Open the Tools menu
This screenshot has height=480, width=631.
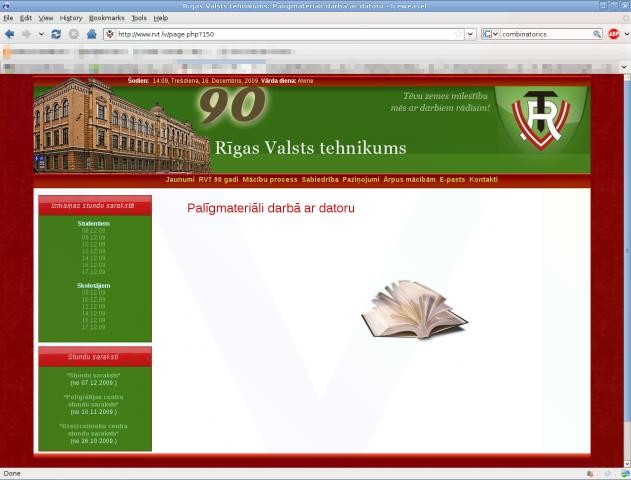point(139,18)
